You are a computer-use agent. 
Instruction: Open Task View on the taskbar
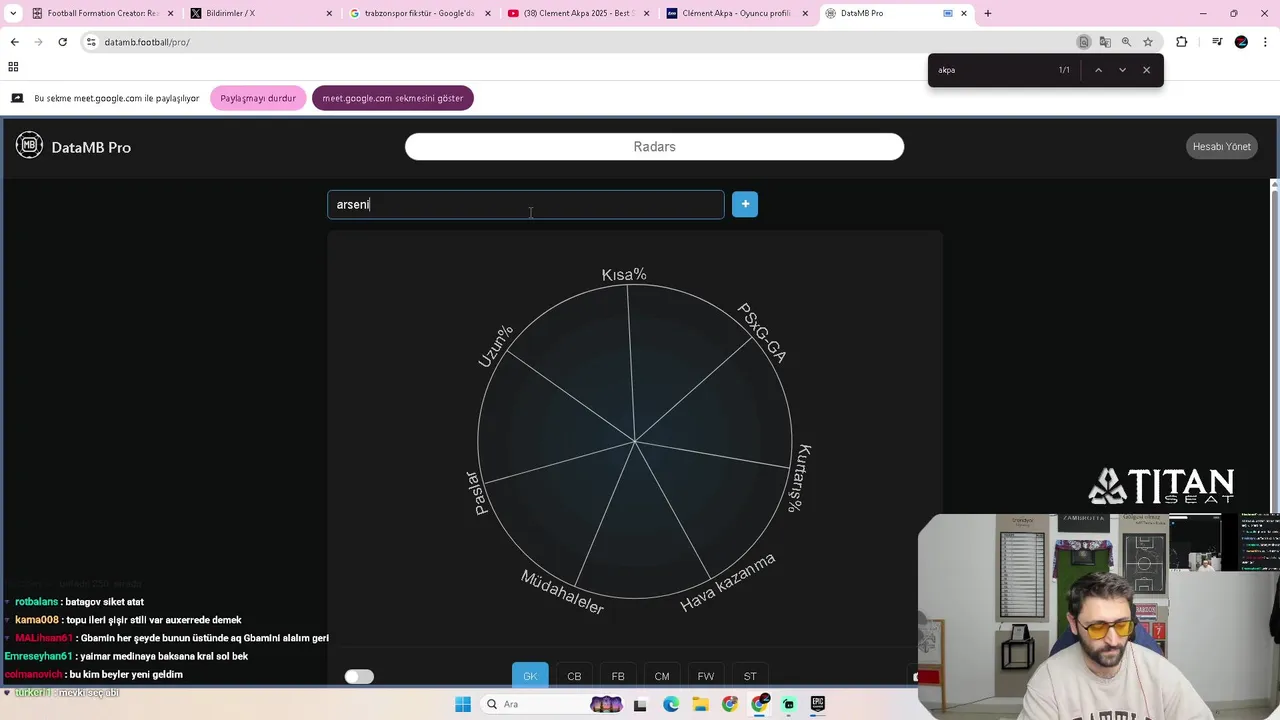click(x=640, y=704)
